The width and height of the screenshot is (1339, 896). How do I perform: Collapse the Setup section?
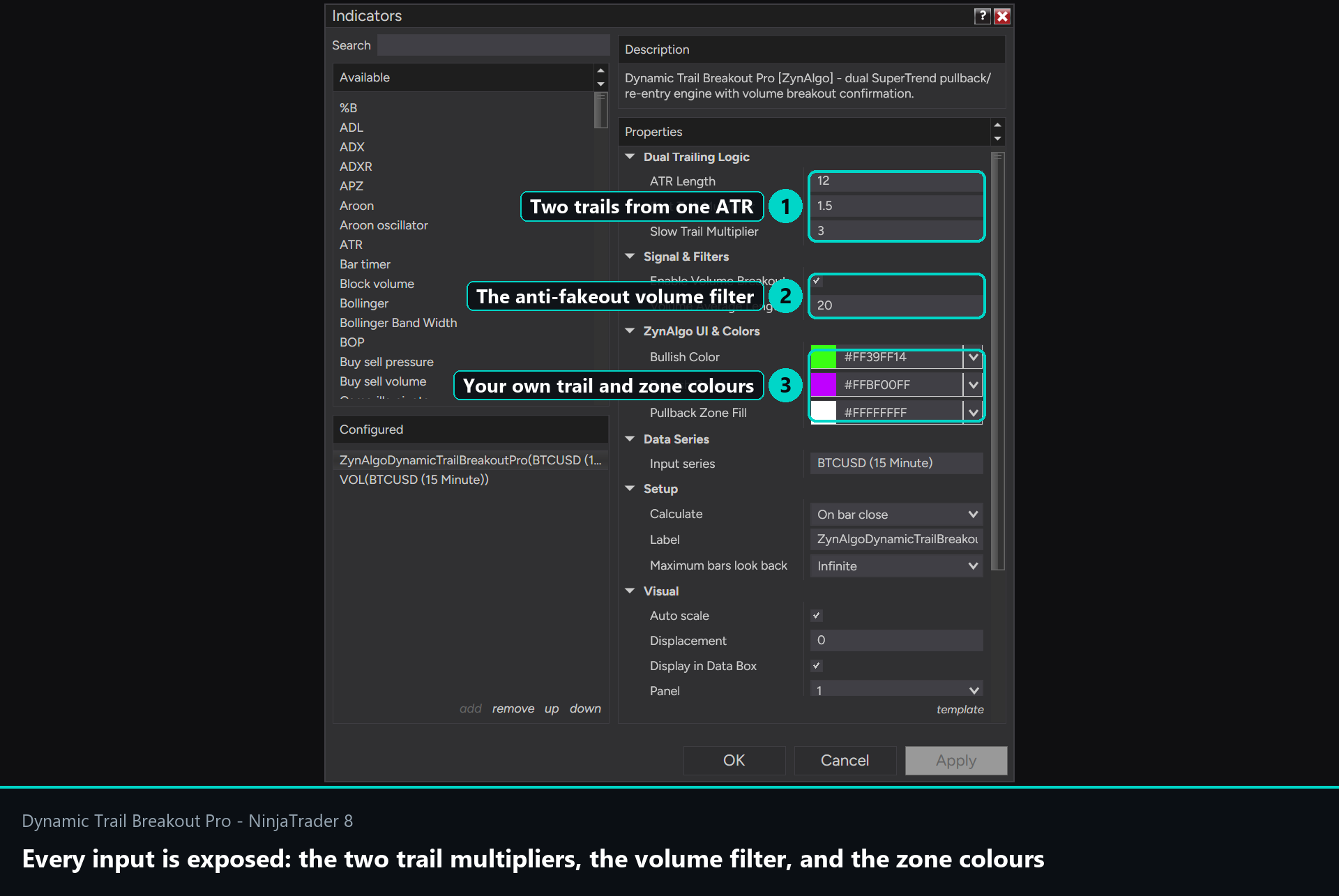(630, 489)
